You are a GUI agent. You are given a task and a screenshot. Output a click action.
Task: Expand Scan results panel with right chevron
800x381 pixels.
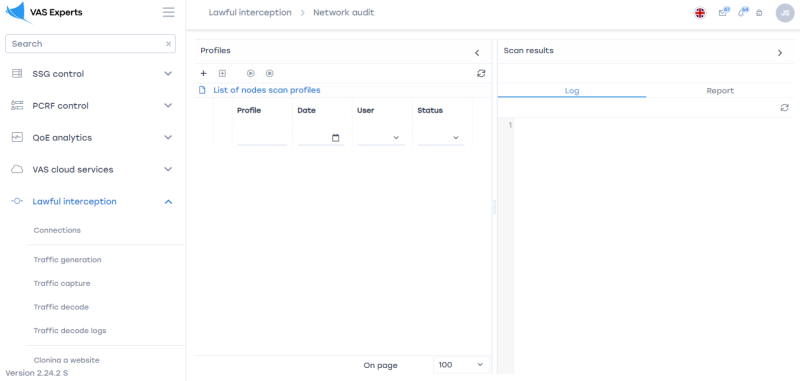pyautogui.click(x=780, y=53)
